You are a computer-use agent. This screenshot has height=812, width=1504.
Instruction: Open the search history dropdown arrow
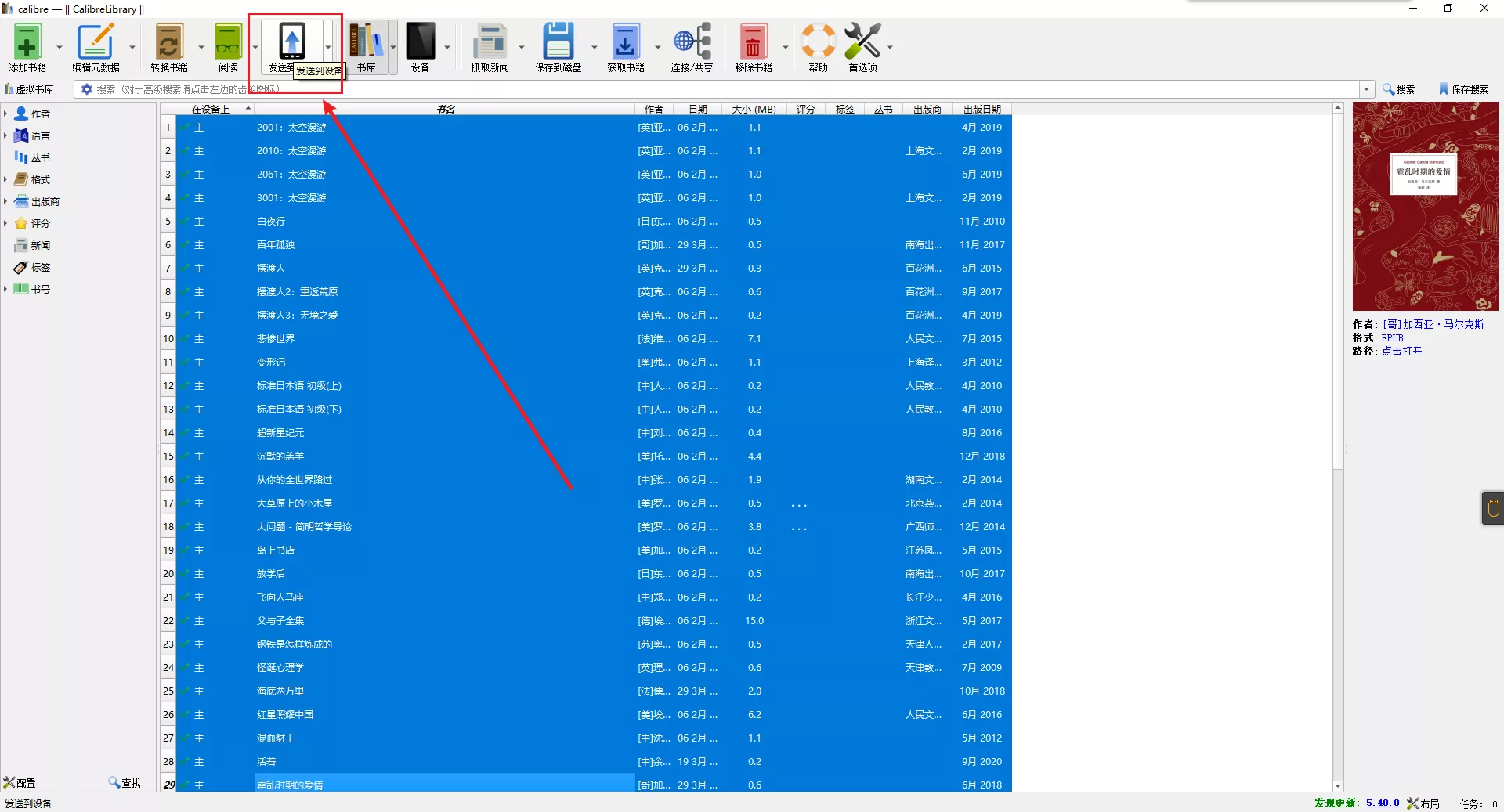[x=1367, y=89]
